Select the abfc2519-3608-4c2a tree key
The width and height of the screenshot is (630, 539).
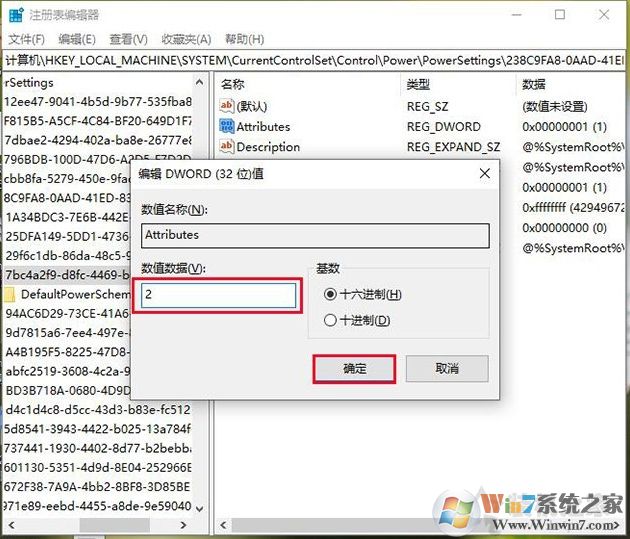tap(68, 372)
